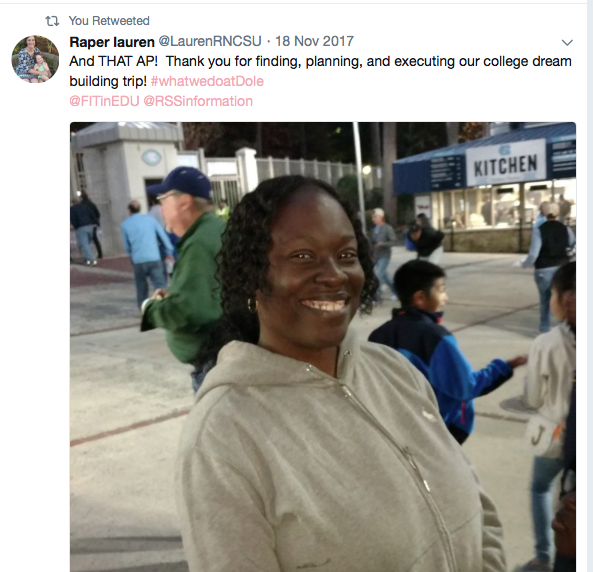The height and width of the screenshot is (572, 593).
Task: Open the 18 Nov 2017 timestamp
Action: coord(314,41)
